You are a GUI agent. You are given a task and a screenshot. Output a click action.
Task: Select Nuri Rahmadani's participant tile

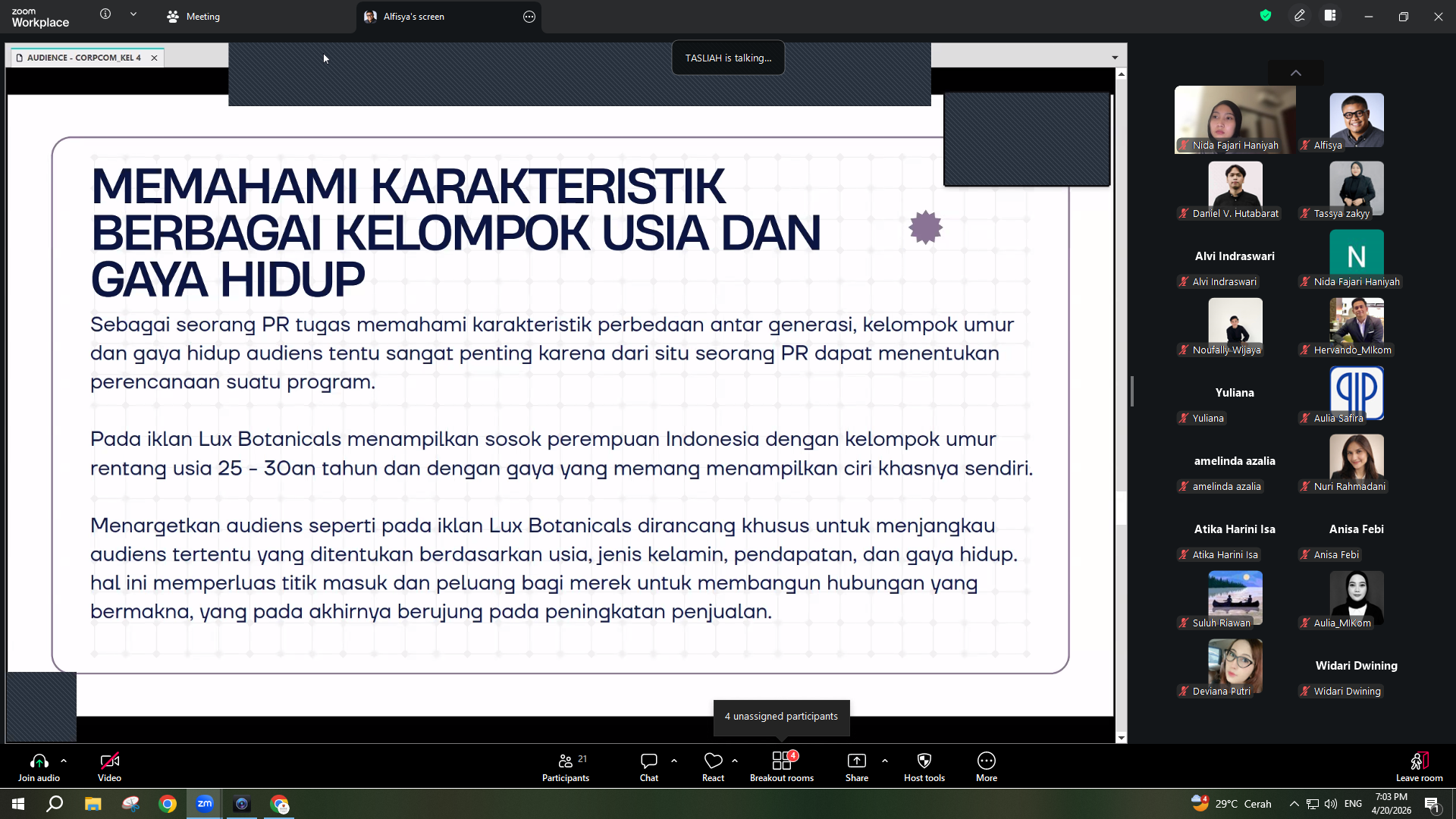click(x=1357, y=461)
